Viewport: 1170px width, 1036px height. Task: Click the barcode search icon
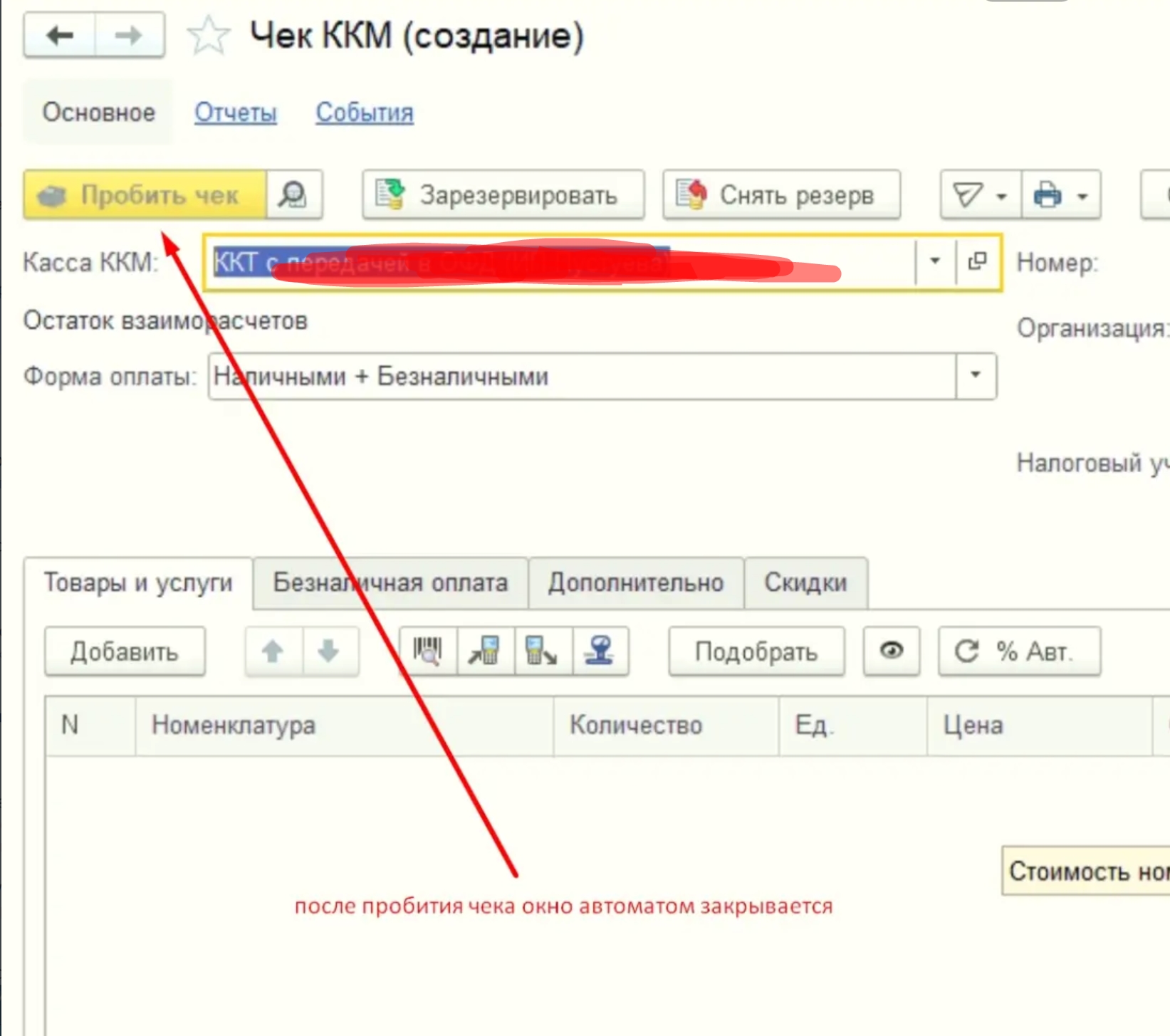pos(428,651)
